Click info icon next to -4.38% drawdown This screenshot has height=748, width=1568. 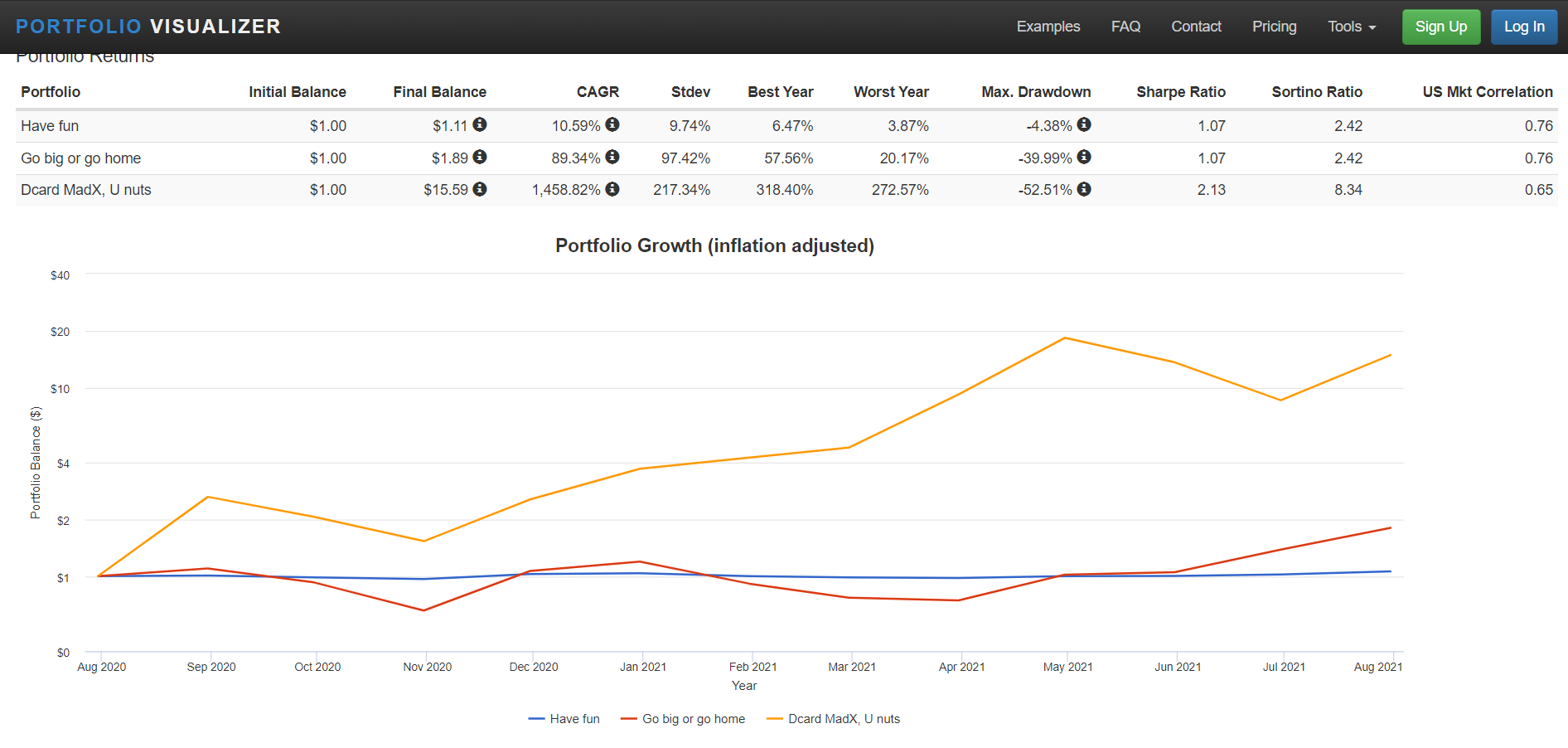(1084, 124)
